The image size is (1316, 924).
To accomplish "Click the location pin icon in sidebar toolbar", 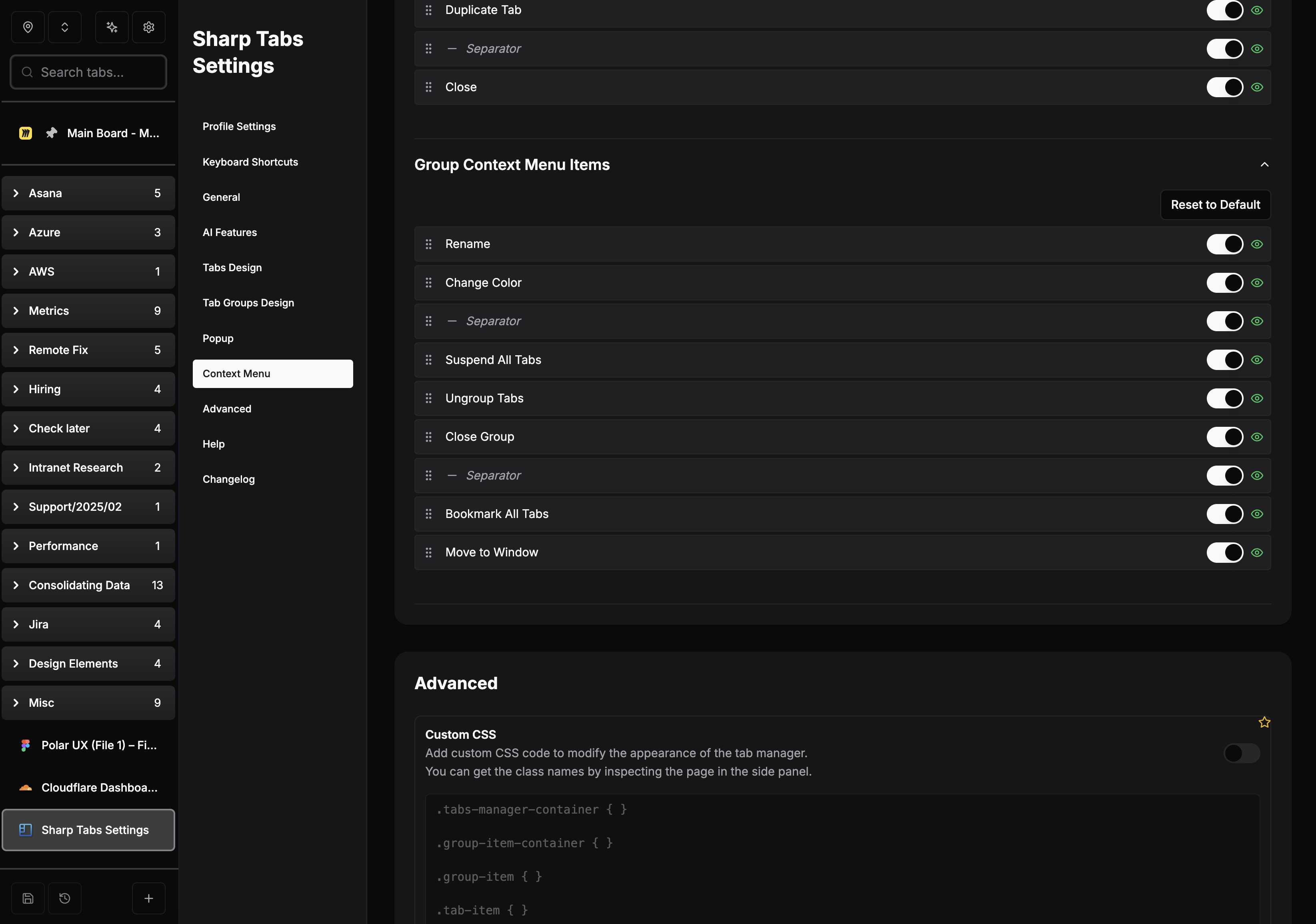I will [x=28, y=27].
